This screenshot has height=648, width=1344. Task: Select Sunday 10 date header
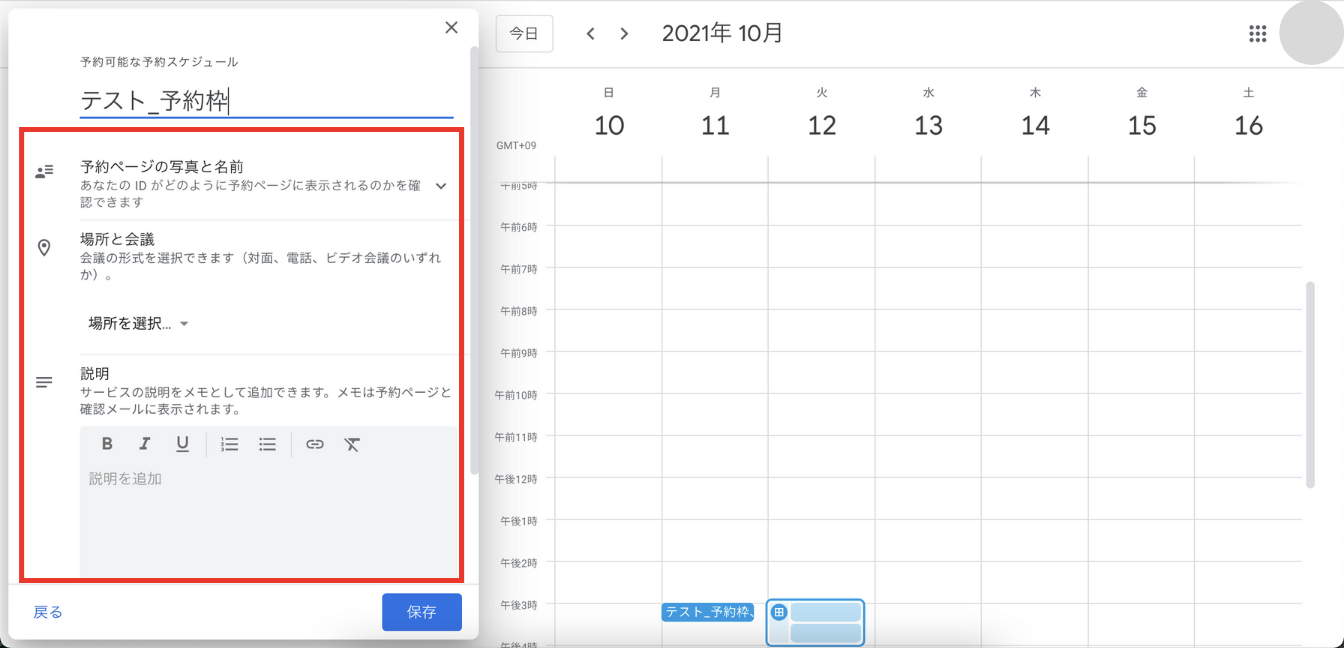tap(609, 125)
